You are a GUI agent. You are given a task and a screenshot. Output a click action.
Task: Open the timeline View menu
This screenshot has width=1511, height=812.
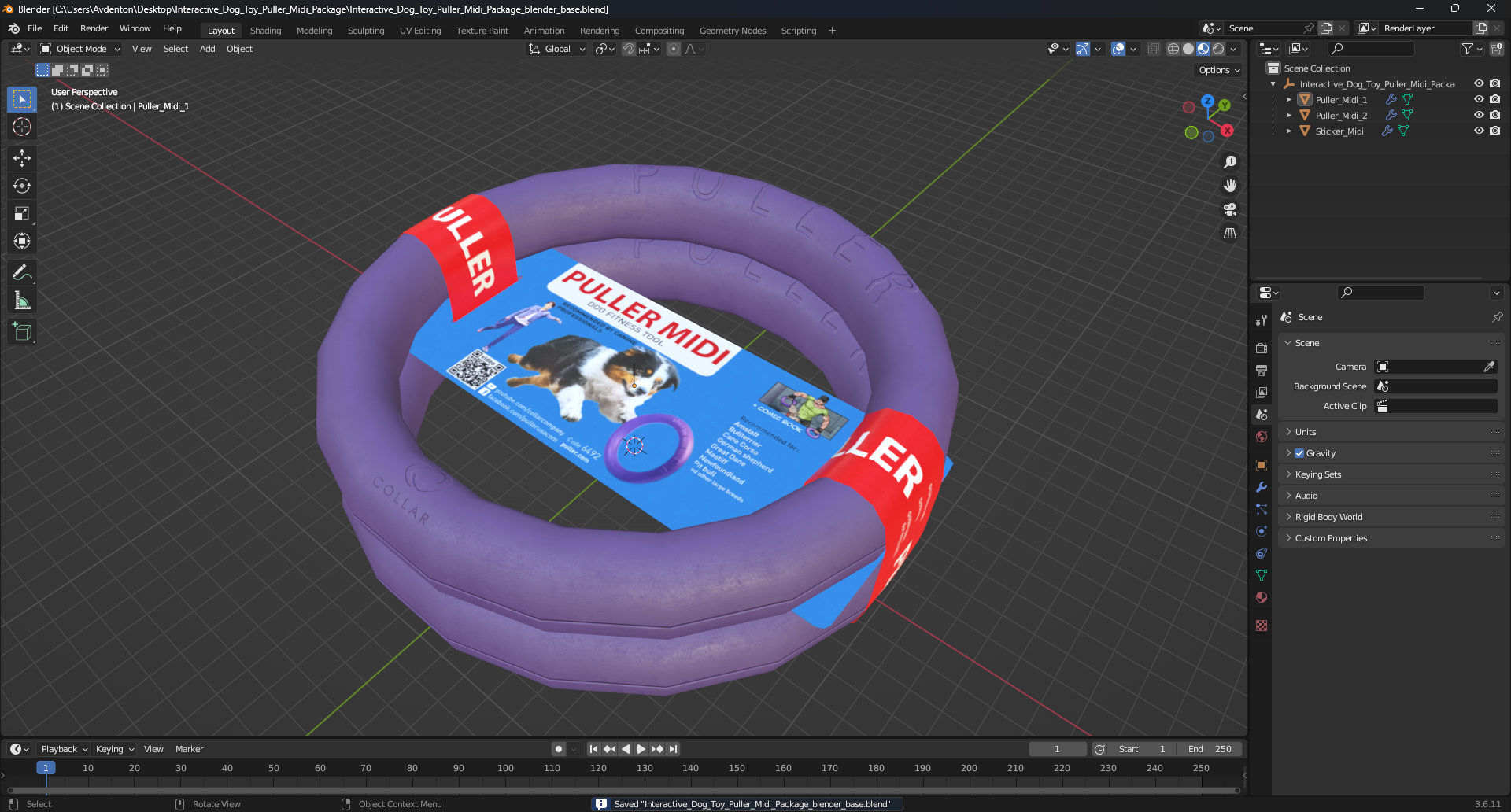tap(153, 749)
